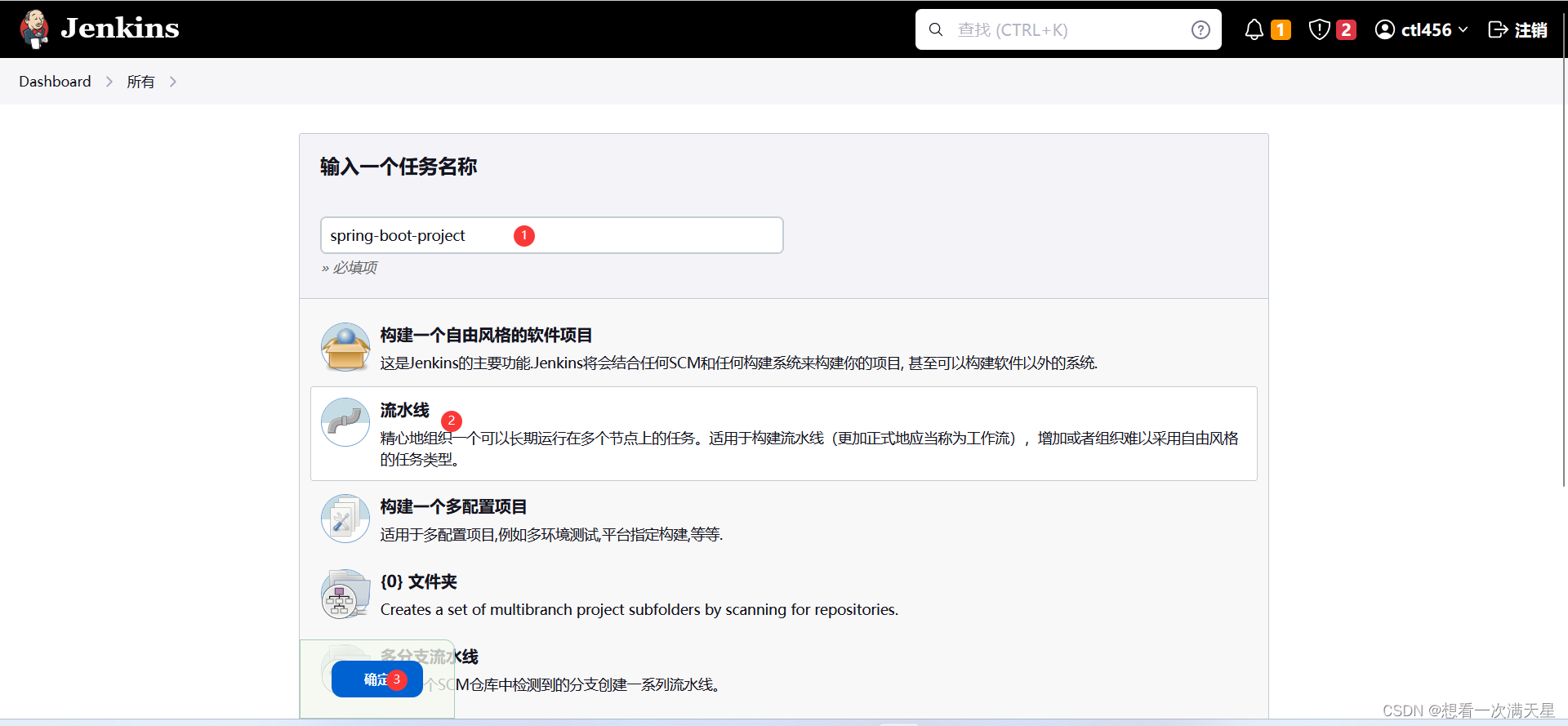This screenshot has height=726, width=1568.
Task: Click 'Creates a set of multibranch' description
Action: [639, 609]
